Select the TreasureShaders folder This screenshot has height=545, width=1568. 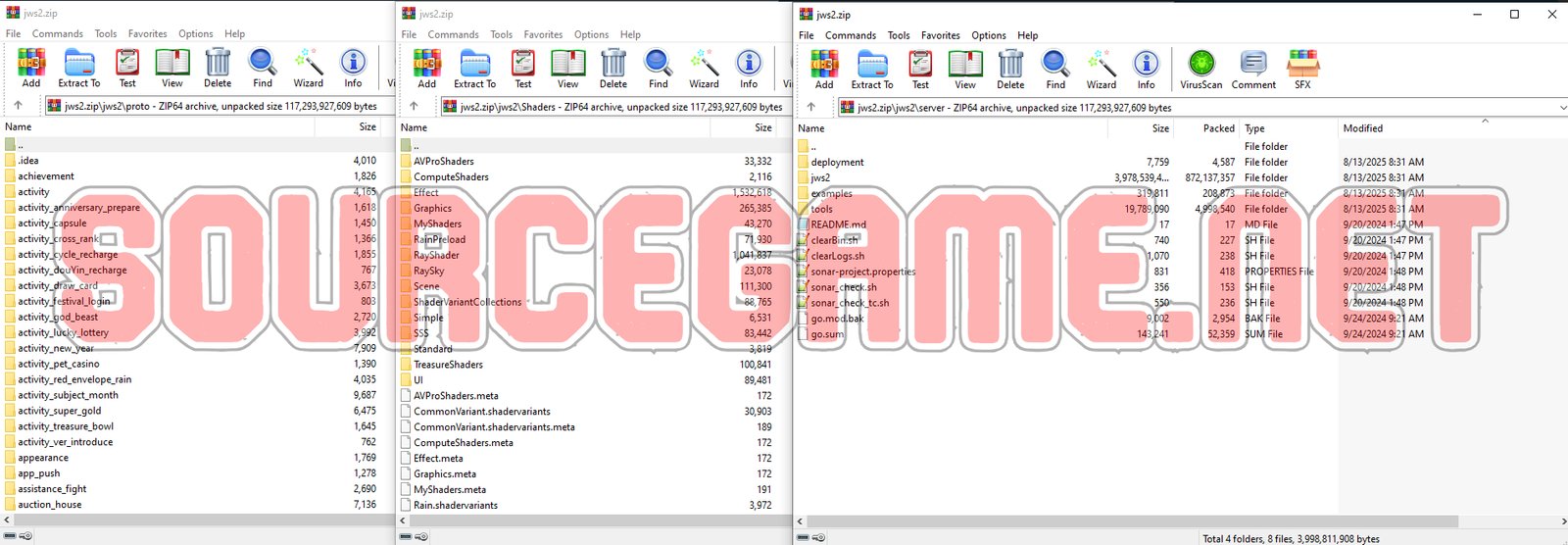448,365
